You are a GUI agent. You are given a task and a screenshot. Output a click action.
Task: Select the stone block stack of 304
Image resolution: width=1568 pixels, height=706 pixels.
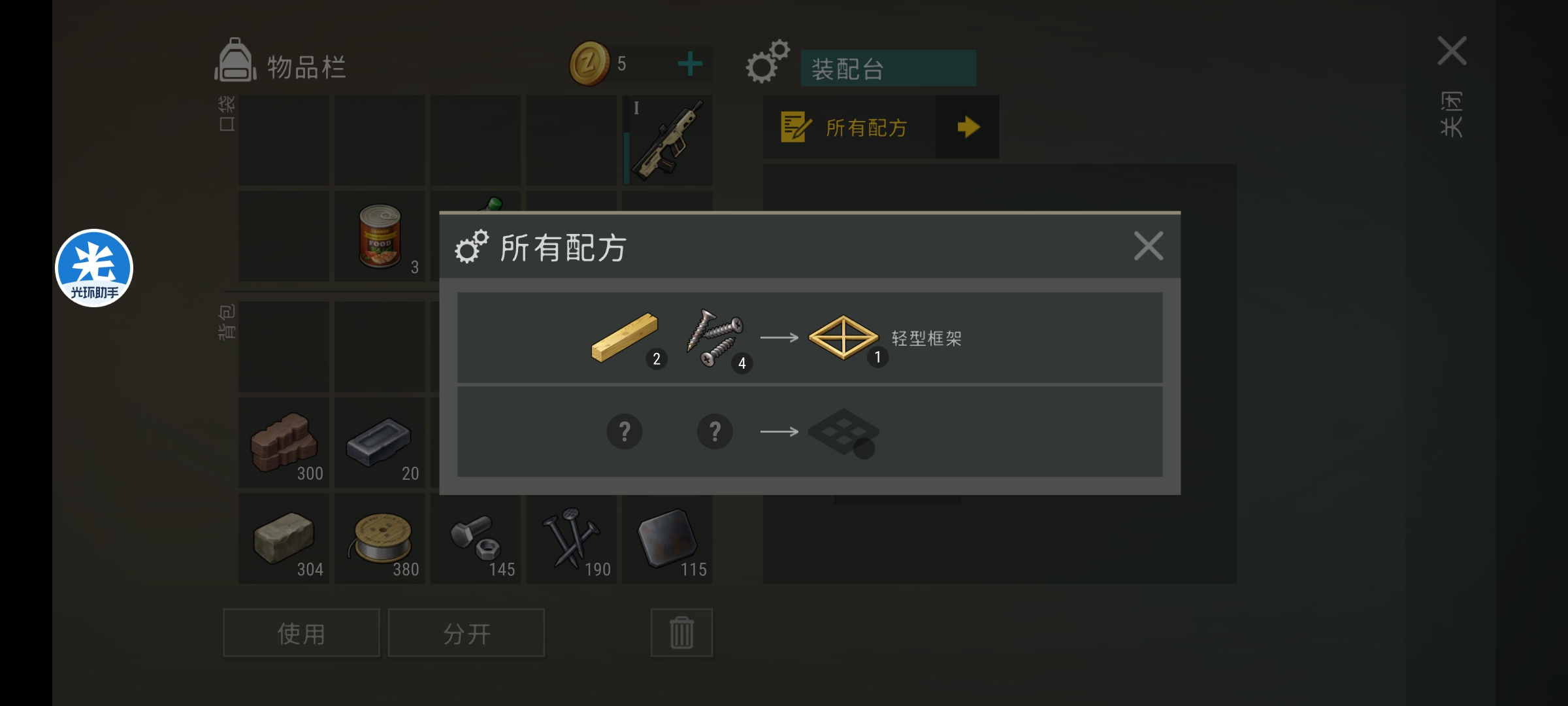coord(284,539)
